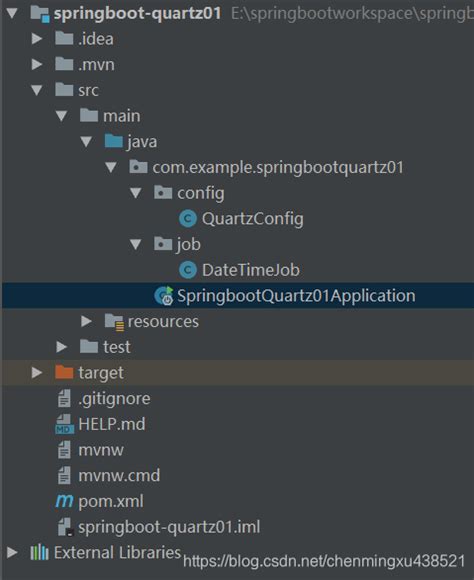Collapse the job package arrow
Screen dimensions: 474x580
pyautogui.click(x=136, y=244)
